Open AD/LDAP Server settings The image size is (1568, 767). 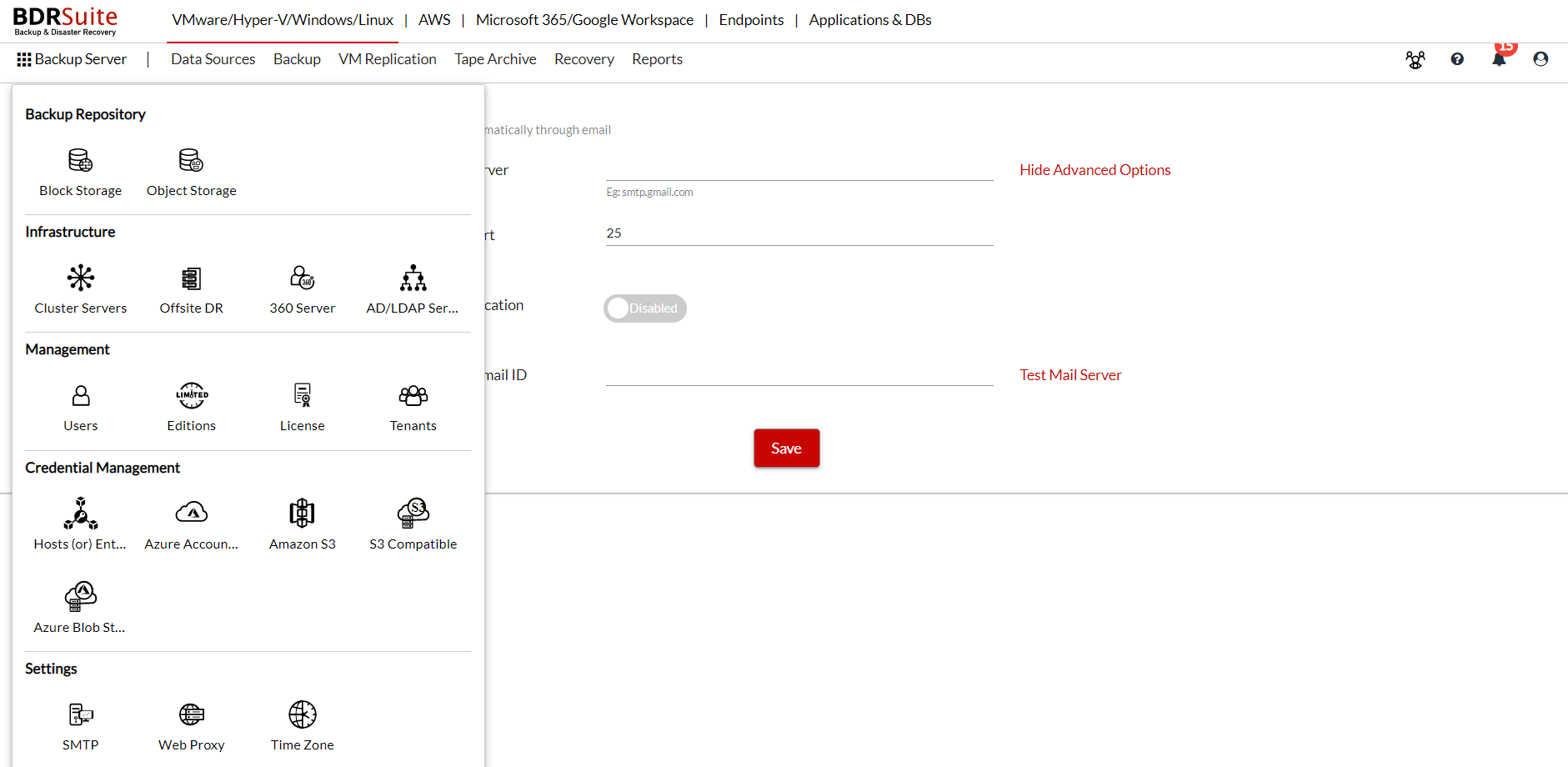[x=413, y=290]
